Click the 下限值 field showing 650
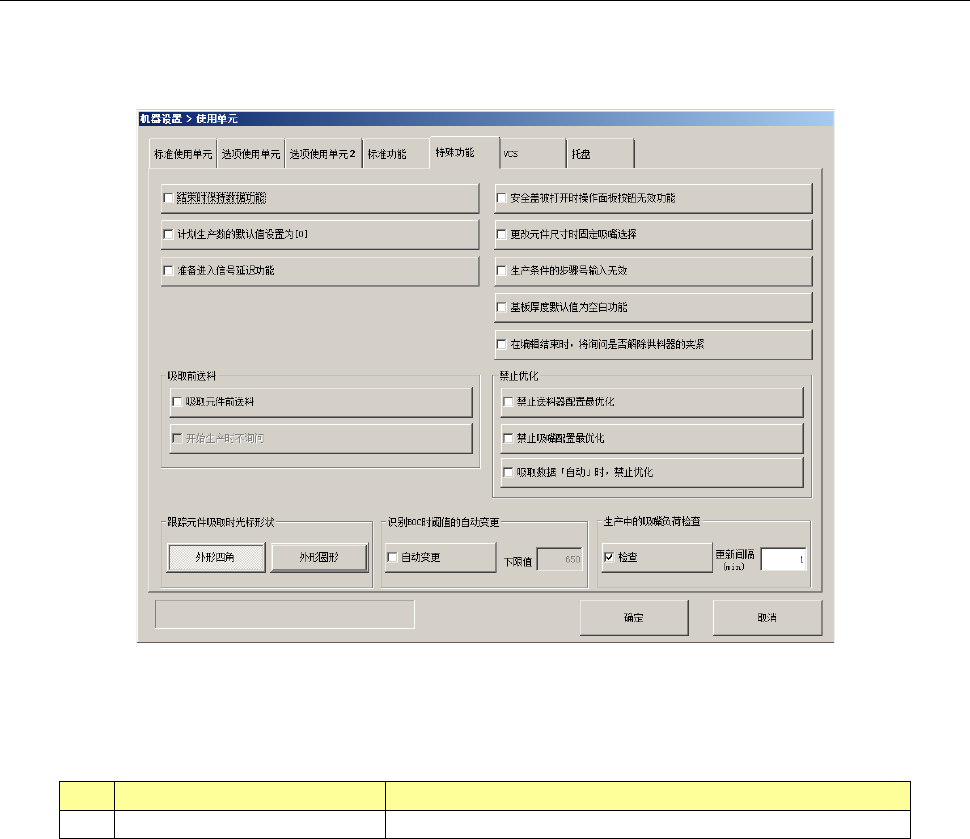The height and width of the screenshot is (839, 970). [560, 559]
